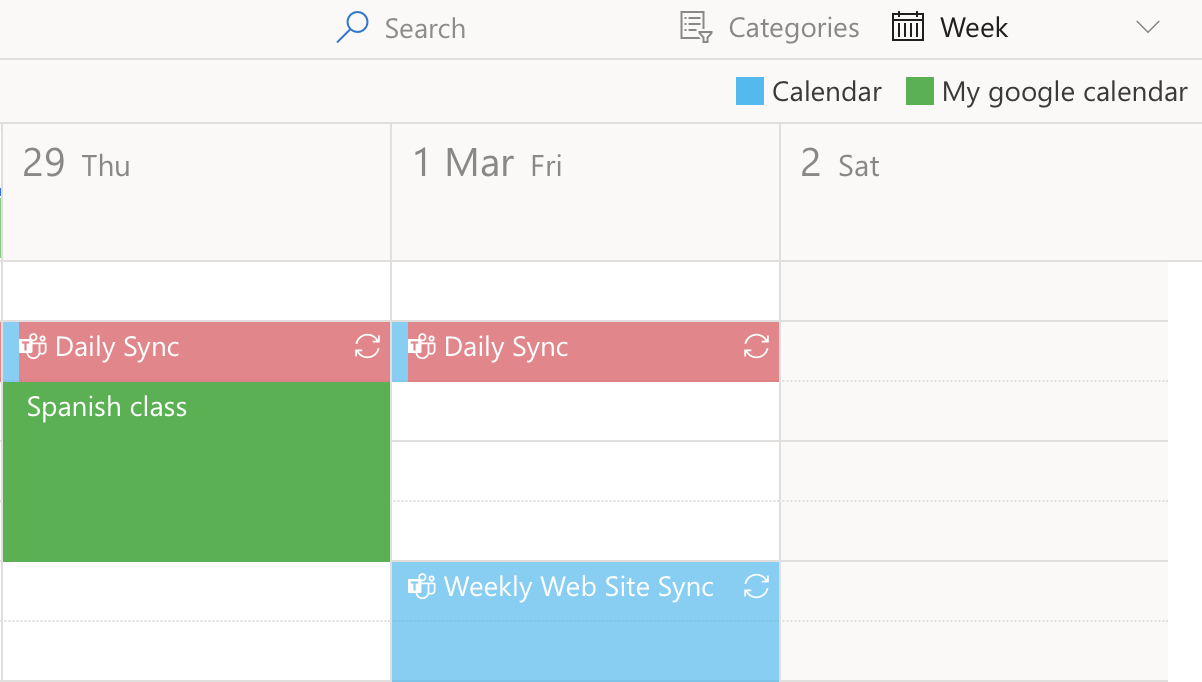
Task: Select the 1 Mar Fri day header
Action: tap(585, 192)
